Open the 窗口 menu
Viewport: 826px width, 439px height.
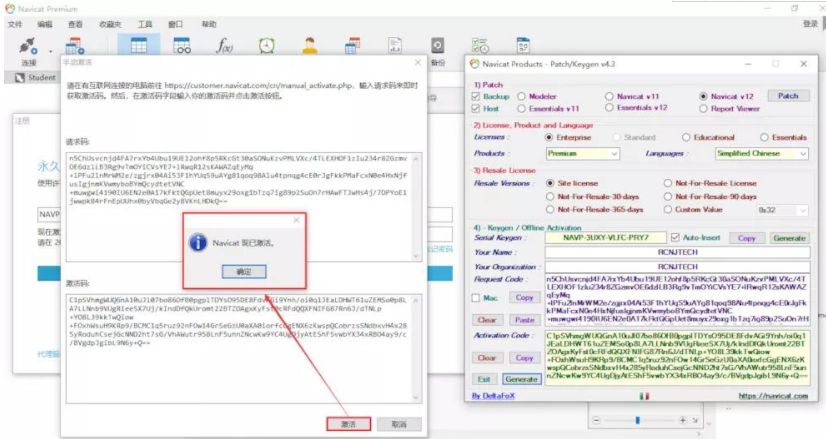175,24
